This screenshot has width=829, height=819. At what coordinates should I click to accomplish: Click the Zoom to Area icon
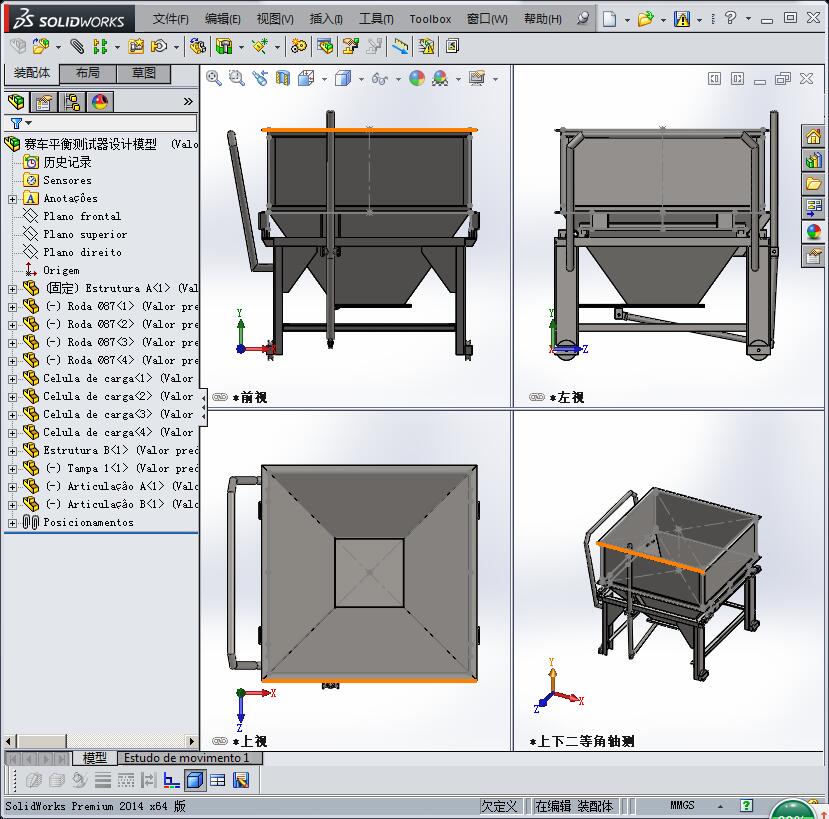pos(236,78)
